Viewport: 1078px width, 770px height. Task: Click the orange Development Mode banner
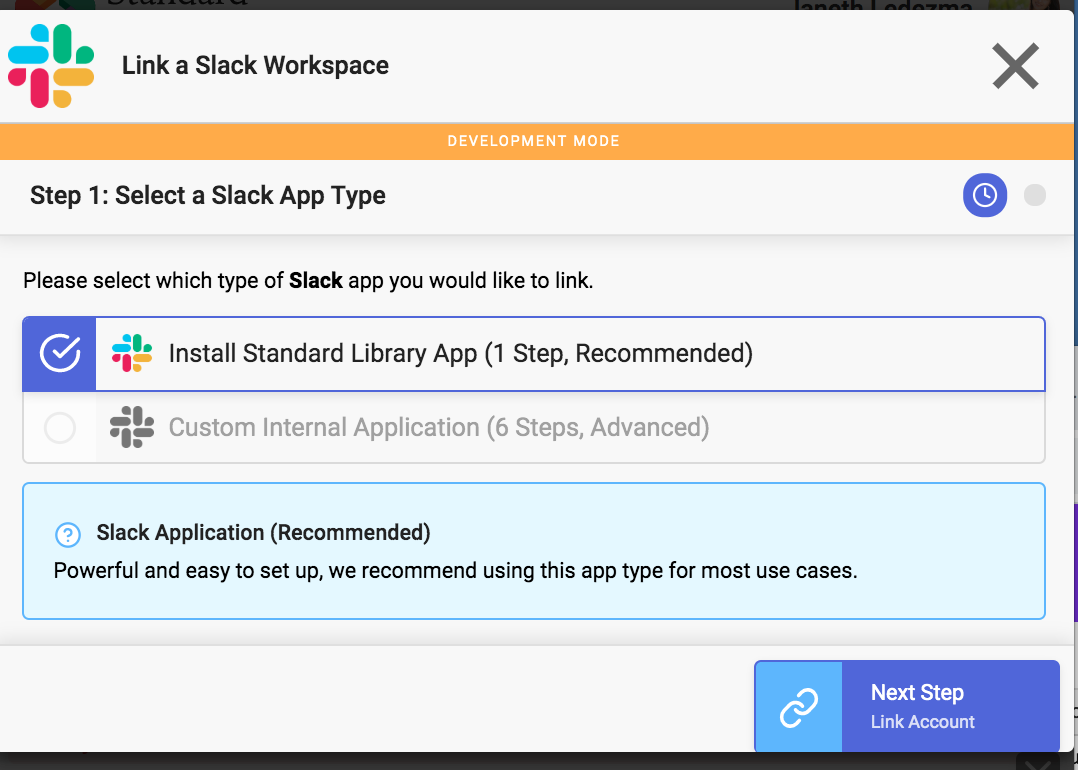534,141
